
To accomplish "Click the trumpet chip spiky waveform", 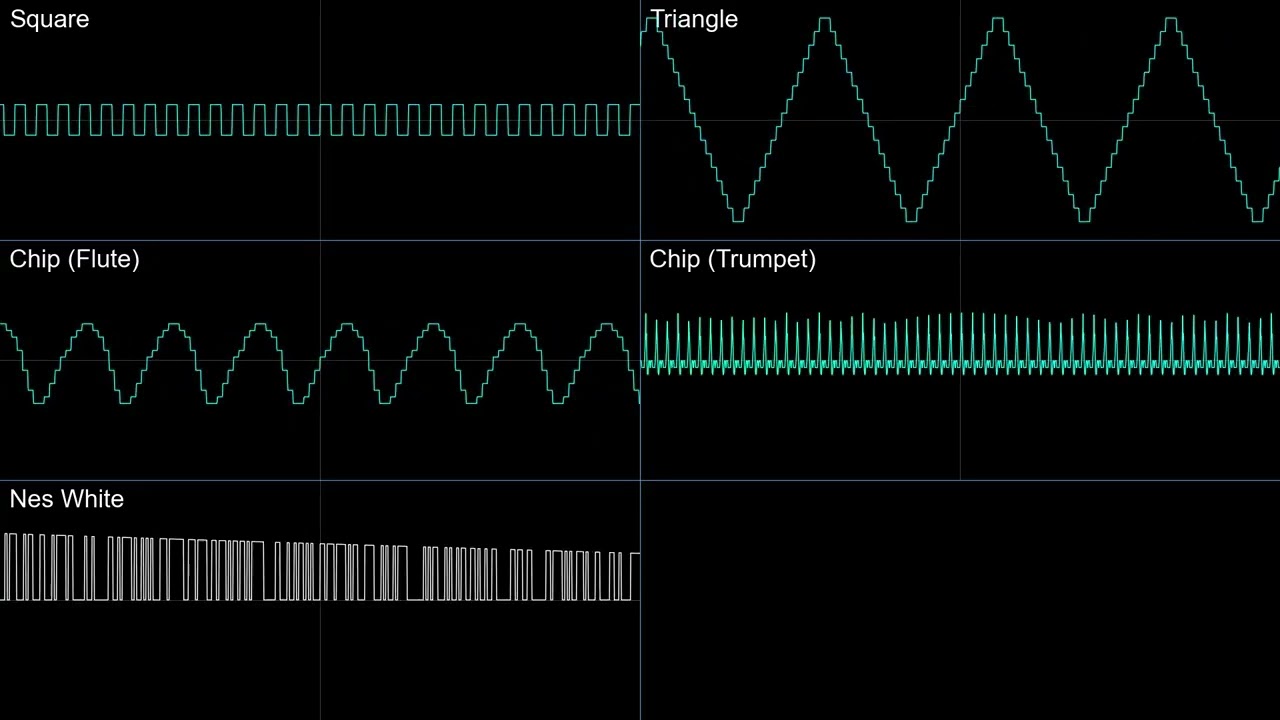I will 960,344.
